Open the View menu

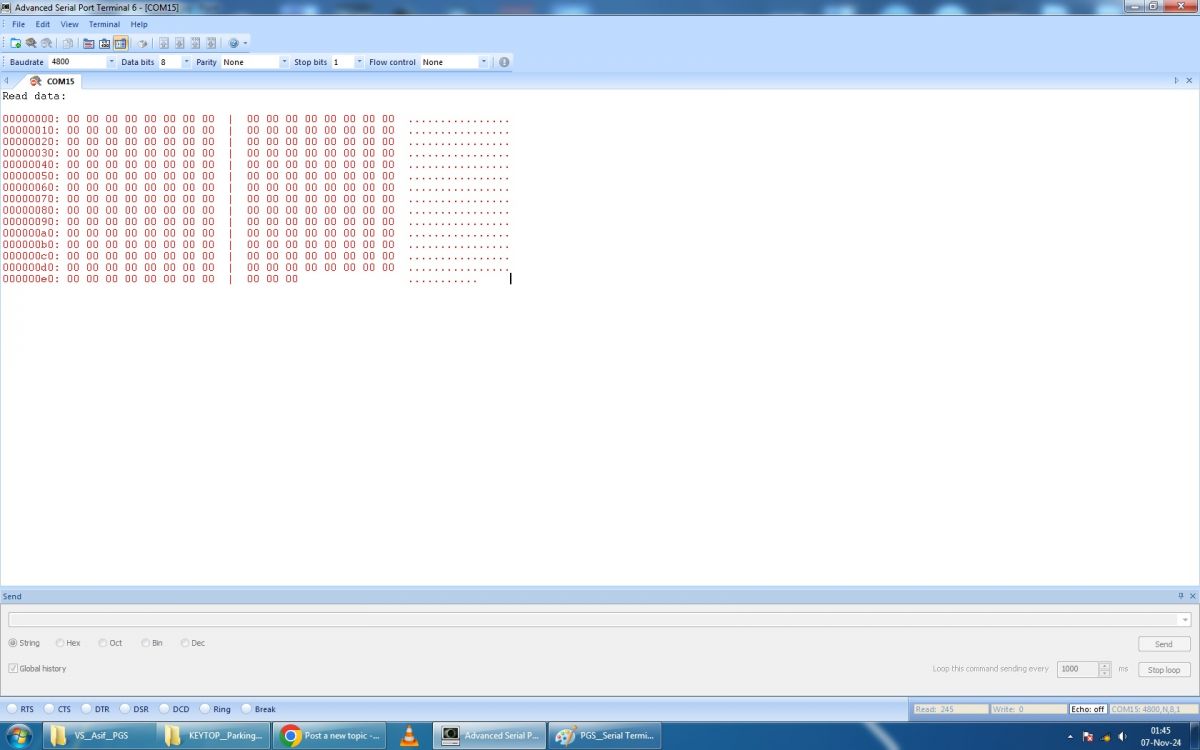click(x=69, y=24)
